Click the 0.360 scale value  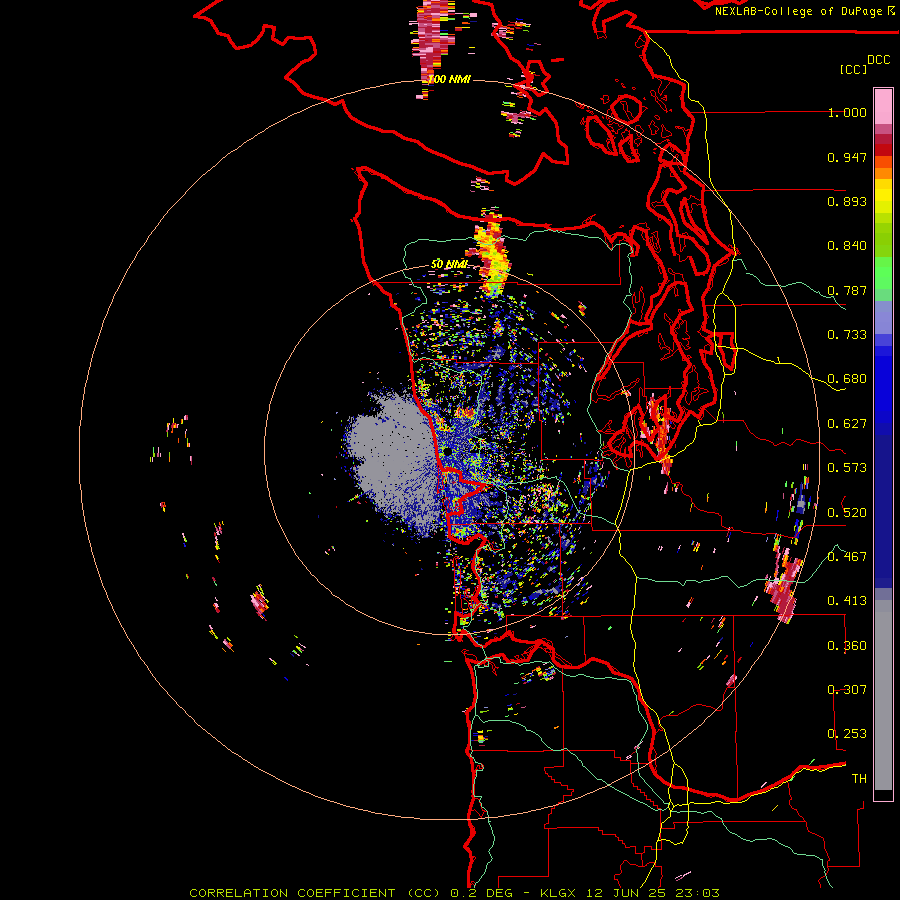(x=847, y=646)
